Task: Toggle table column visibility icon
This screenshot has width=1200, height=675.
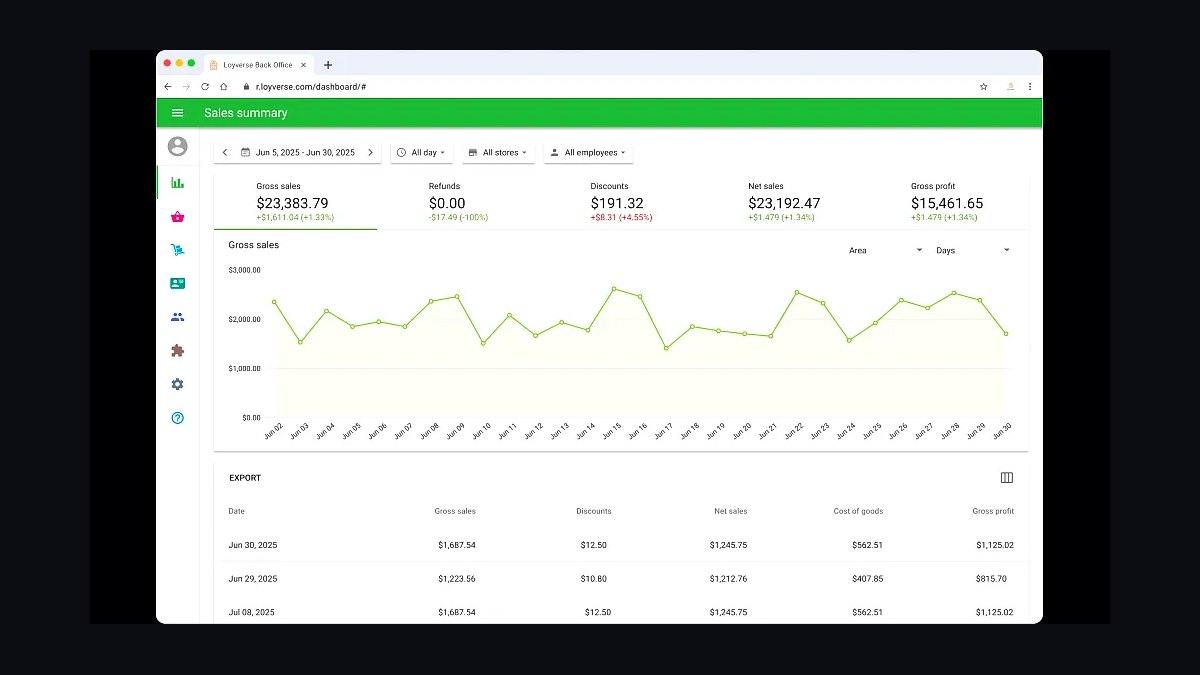Action: tap(1007, 478)
